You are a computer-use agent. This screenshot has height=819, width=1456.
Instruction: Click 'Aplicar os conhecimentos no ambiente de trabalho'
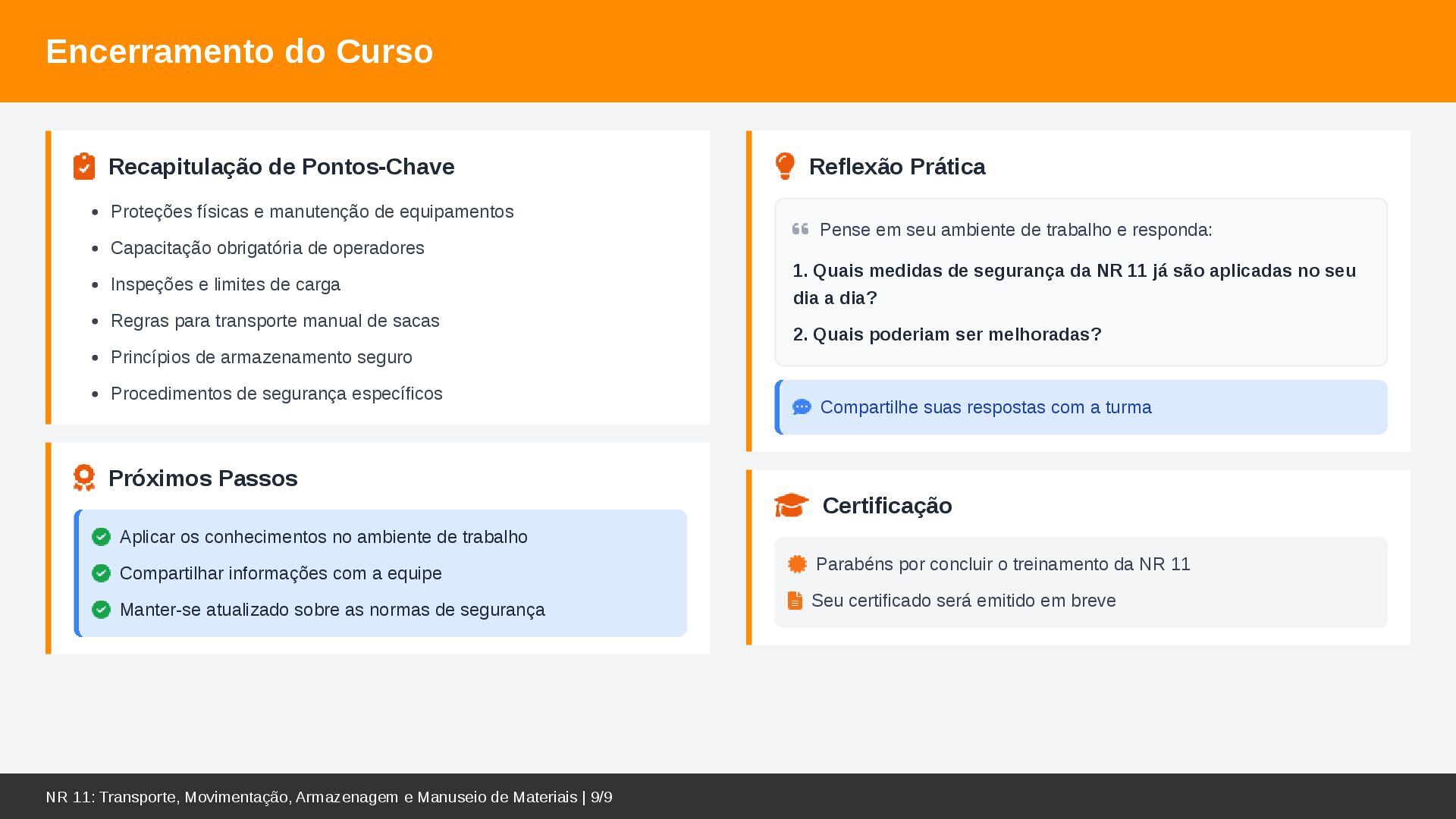point(324,537)
